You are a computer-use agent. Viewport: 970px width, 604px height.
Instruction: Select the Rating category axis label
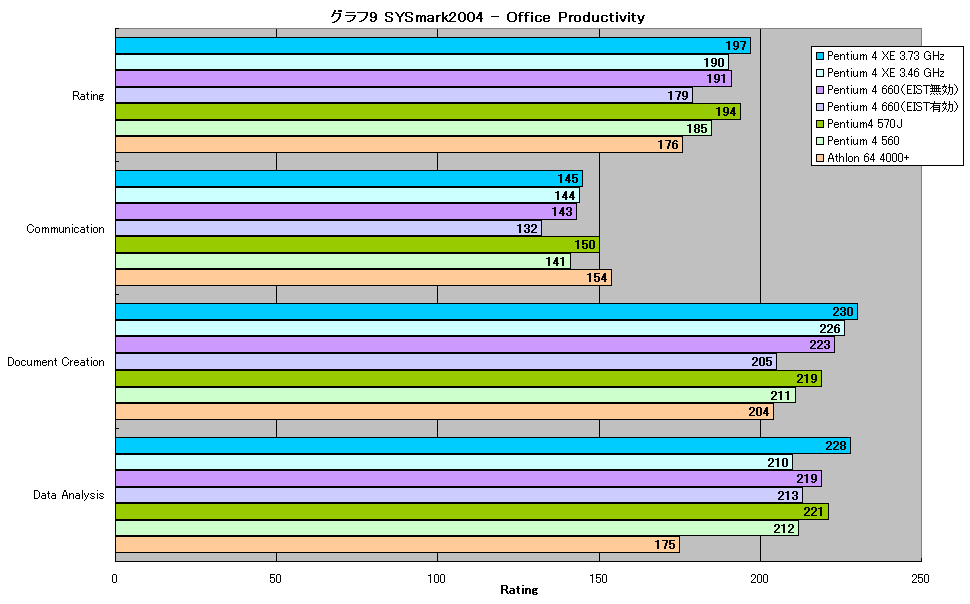pos(88,96)
